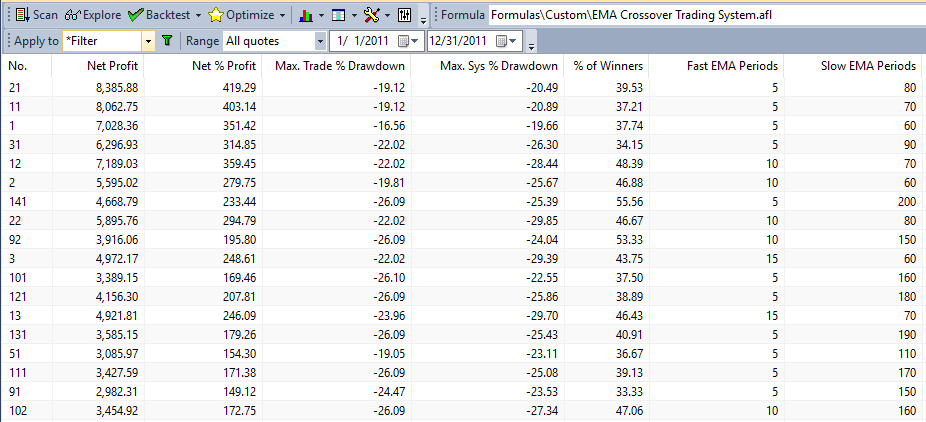Viewport: 926px width, 422px height.
Task: Open the settings wrench tools icon
Action: click(x=371, y=15)
